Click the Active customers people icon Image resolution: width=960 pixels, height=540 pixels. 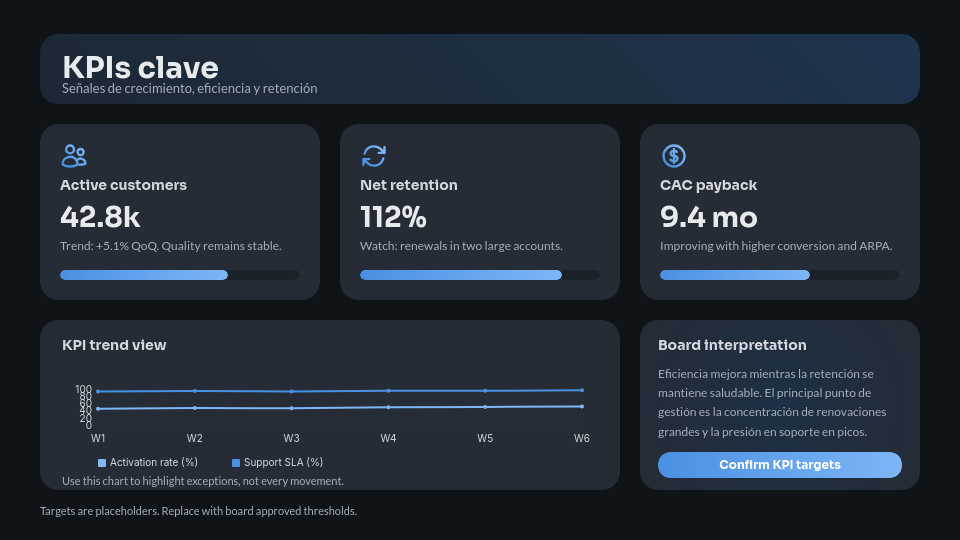click(x=74, y=156)
